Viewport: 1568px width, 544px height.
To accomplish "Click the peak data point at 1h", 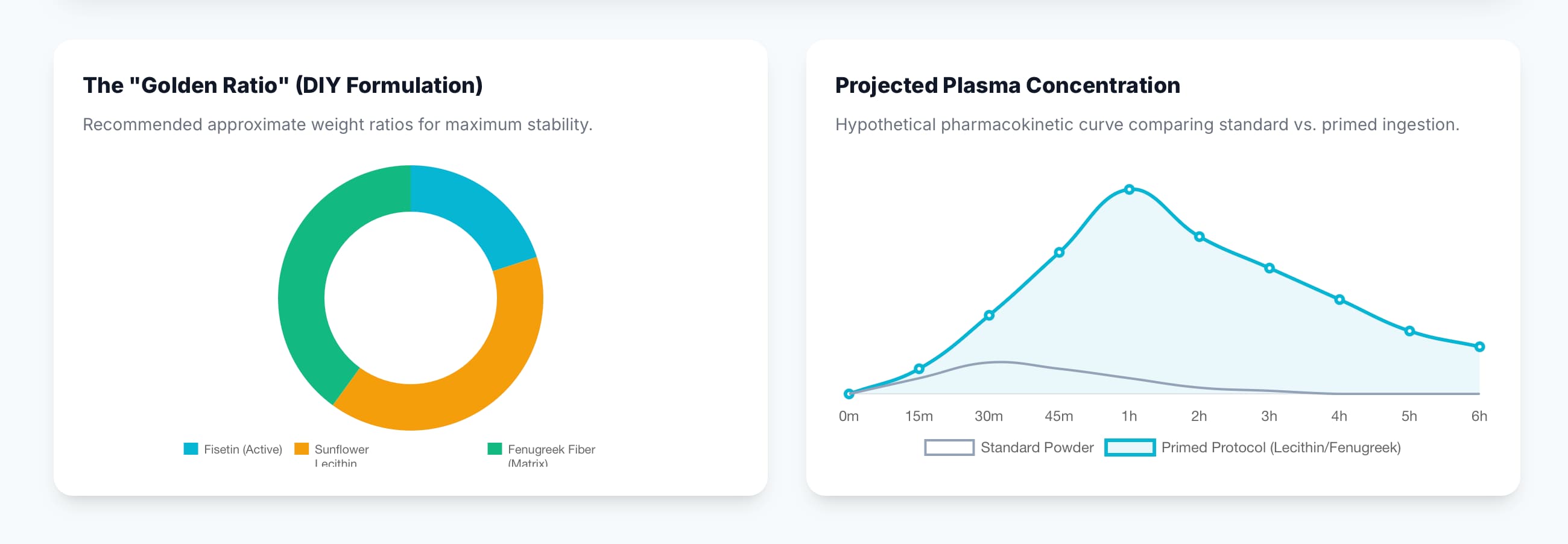I will 1129,190.
